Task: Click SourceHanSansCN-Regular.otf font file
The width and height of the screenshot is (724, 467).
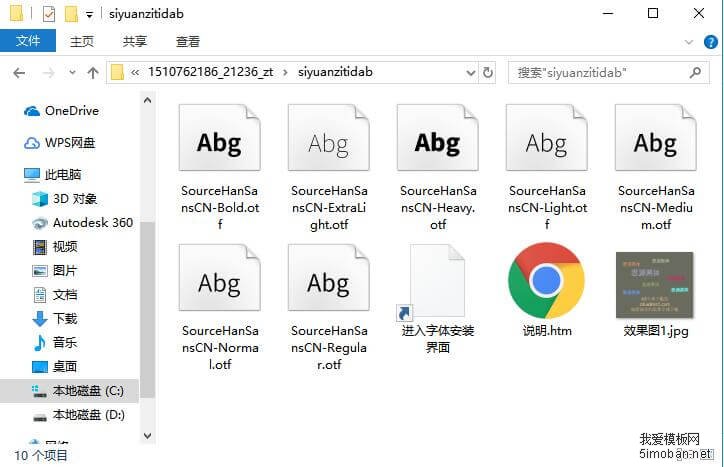Action: [328, 284]
